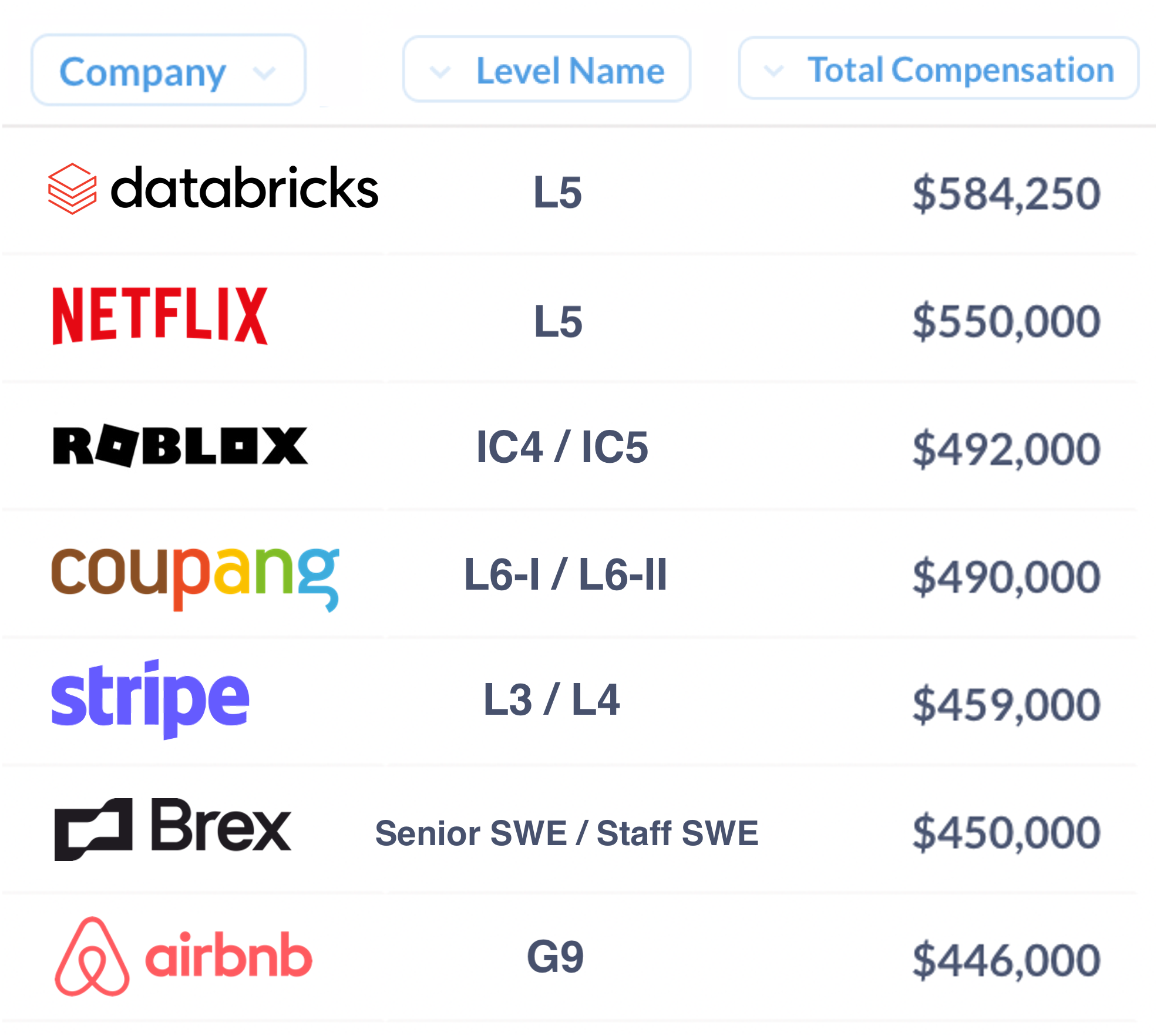Open the Total Compensation sort dropdown
1157x1036 pixels.
939,68
